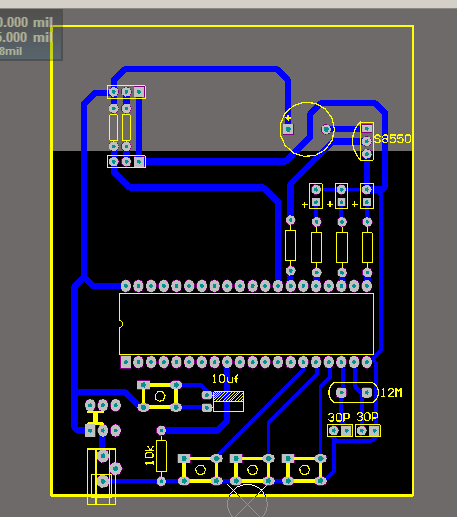Image resolution: width=457 pixels, height=517 pixels.
Task: Click the reset push-button near 10uf capacitor
Action: pyautogui.click(x=160, y=396)
